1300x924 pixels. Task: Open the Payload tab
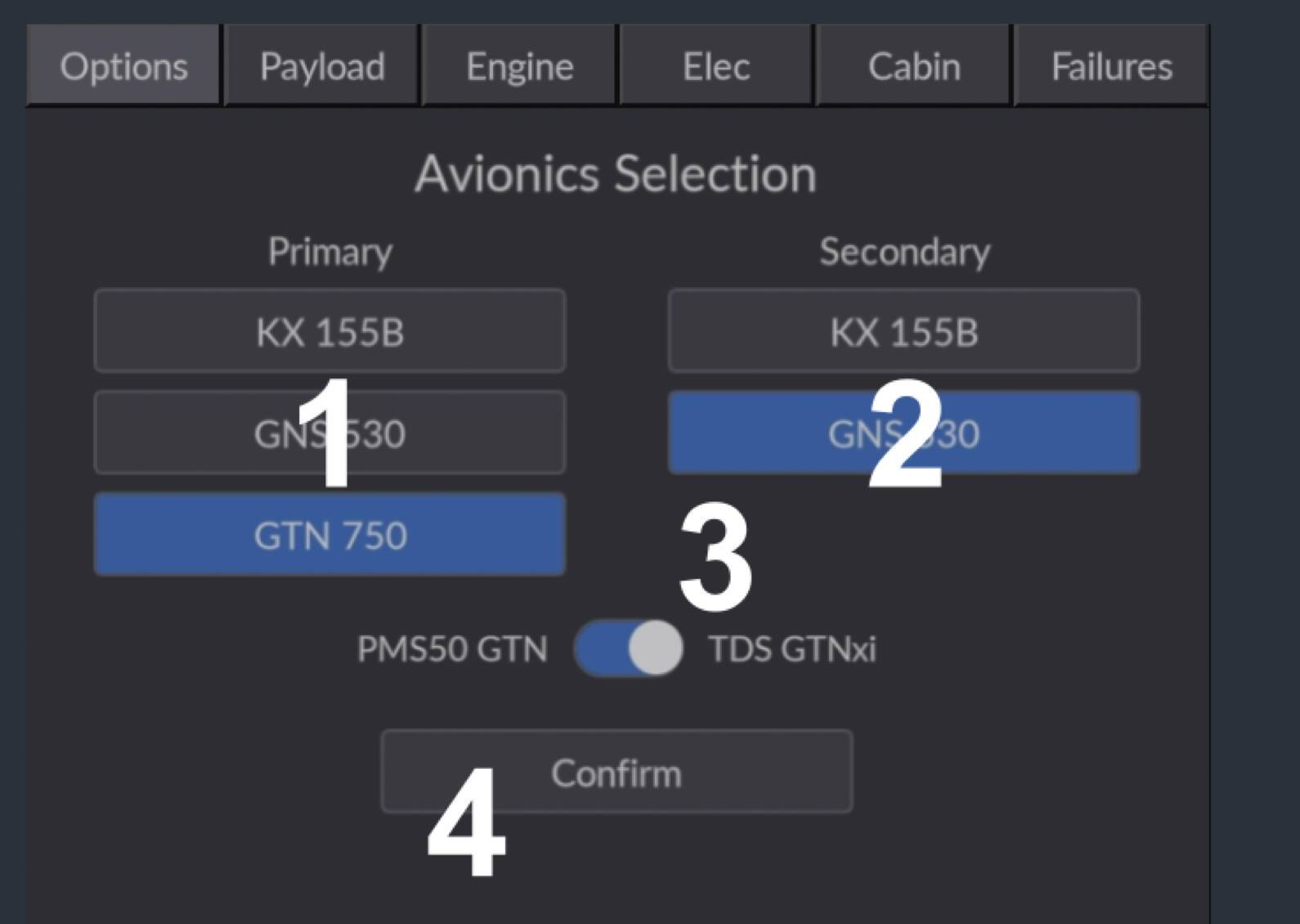click(x=322, y=66)
